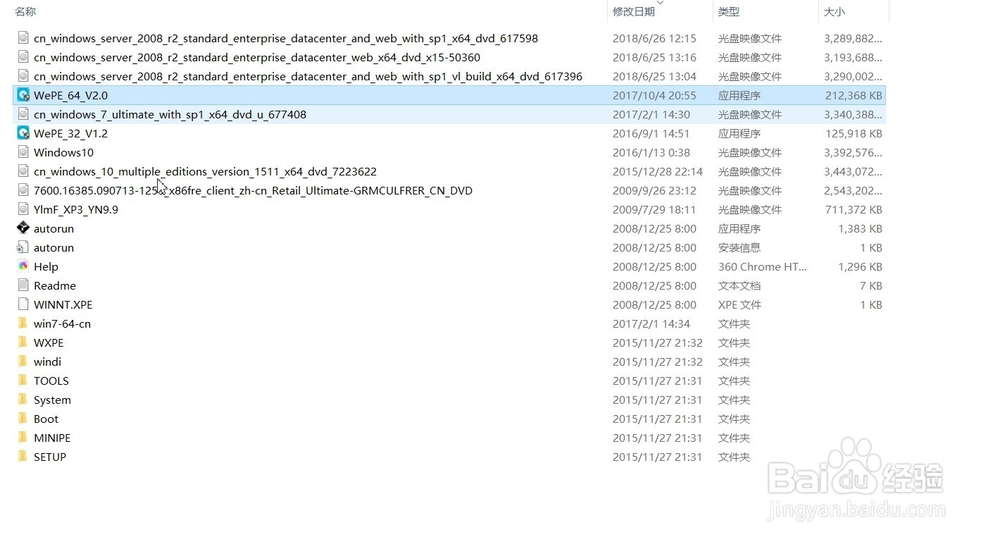Viewport: 1000px width, 544px height.
Task: Select file name YlmF_XP3_YN9.9
Action: [76, 209]
